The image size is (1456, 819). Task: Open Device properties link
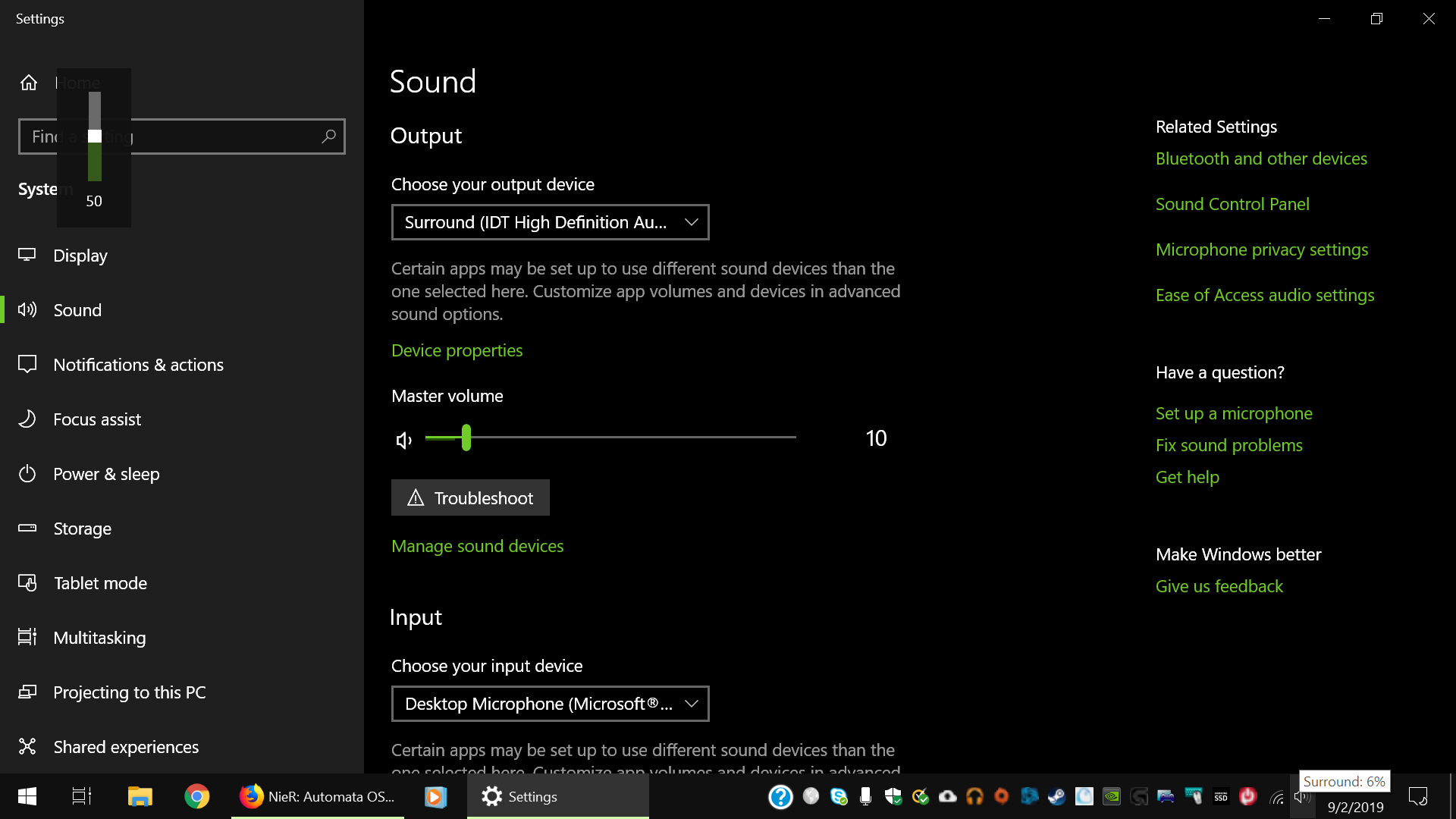tap(457, 350)
